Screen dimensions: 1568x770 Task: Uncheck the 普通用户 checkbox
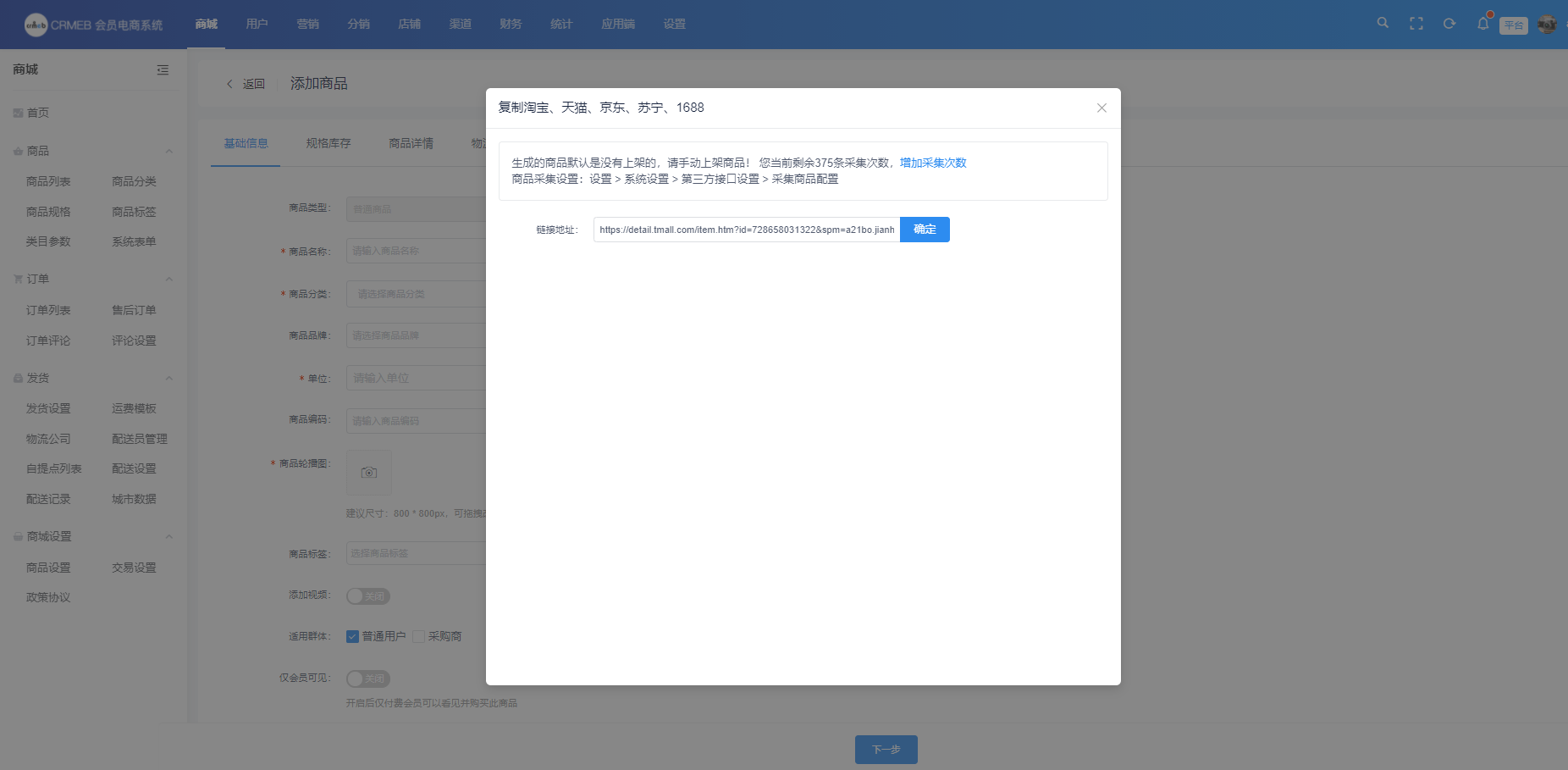[353, 637]
